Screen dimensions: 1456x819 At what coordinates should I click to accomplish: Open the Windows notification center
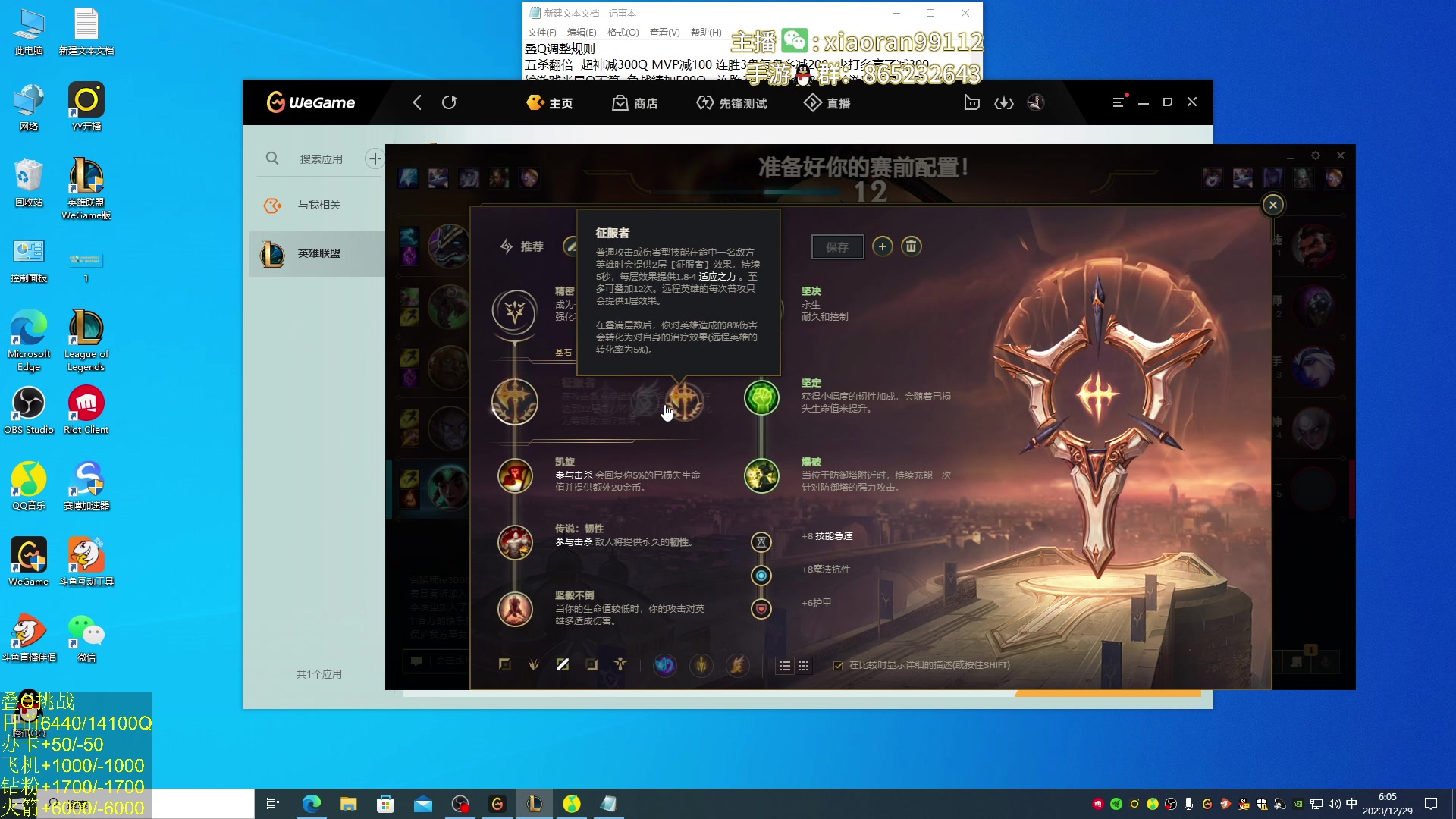click(x=1431, y=804)
